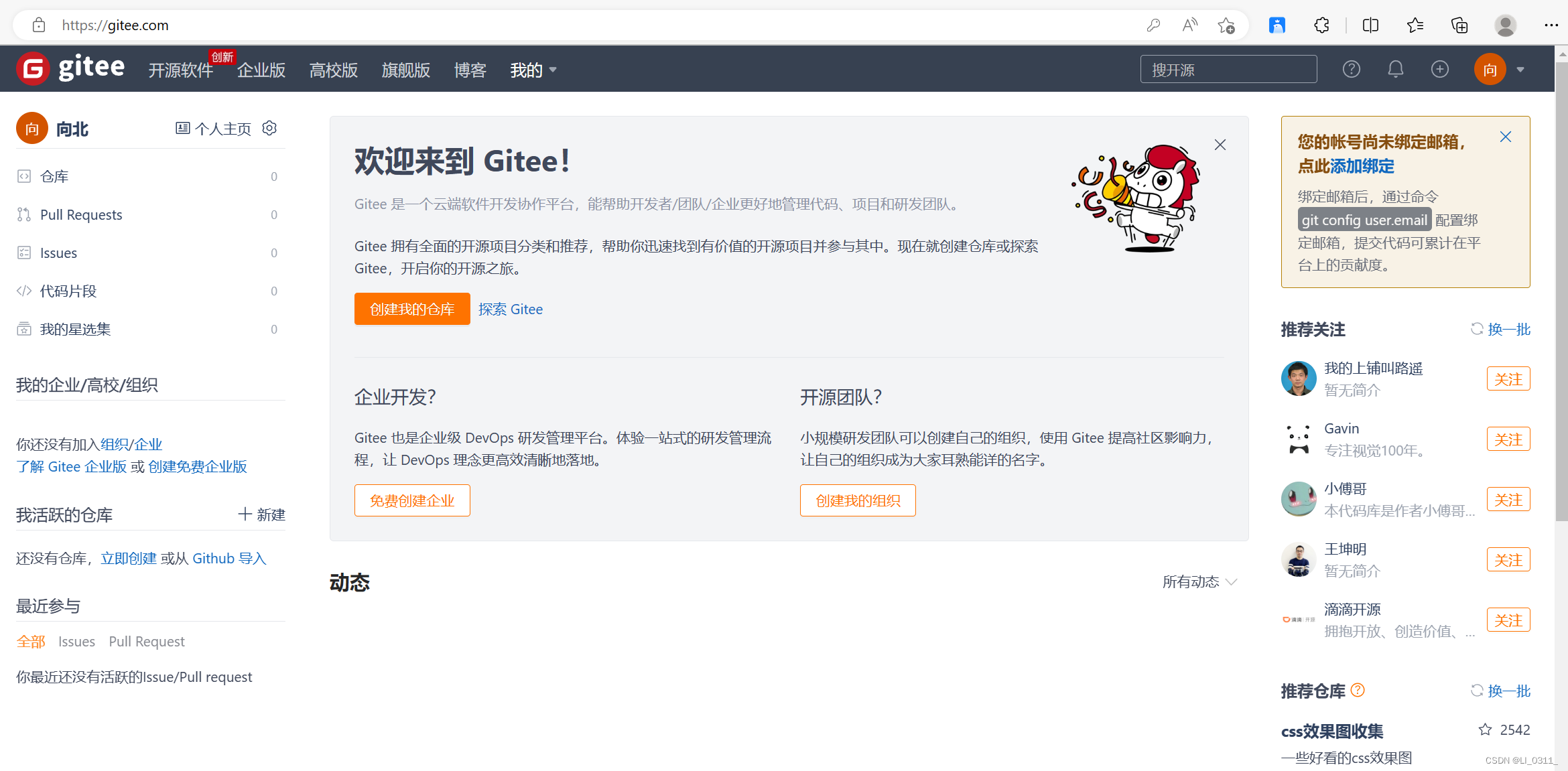Image resolution: width=1568 pixels, height=771 pixels.
Task: Click 创建我的仓库 button
Action: (412, 309)
